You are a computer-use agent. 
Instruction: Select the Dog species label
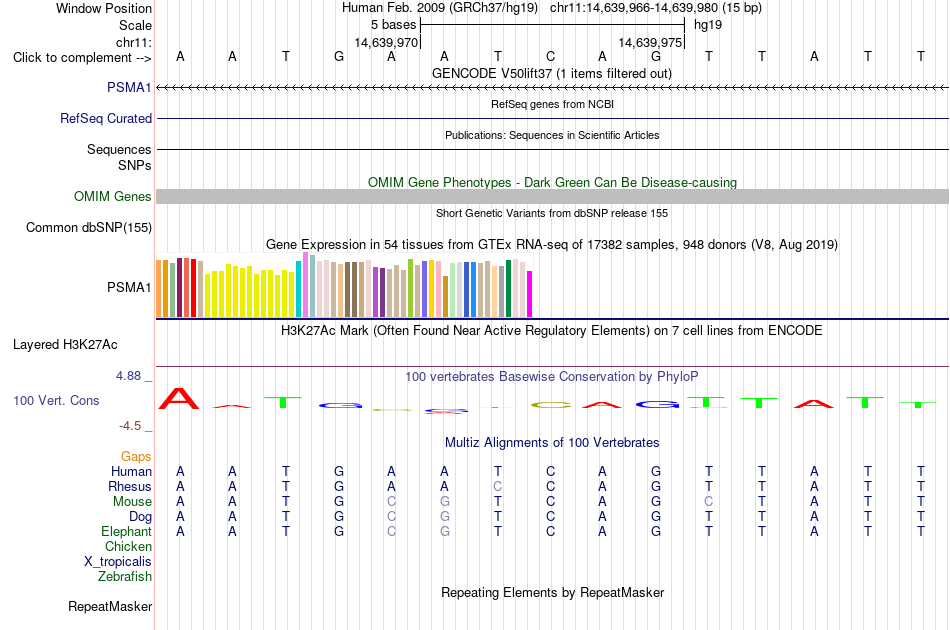pyautogui.click(x=140, y=517)
